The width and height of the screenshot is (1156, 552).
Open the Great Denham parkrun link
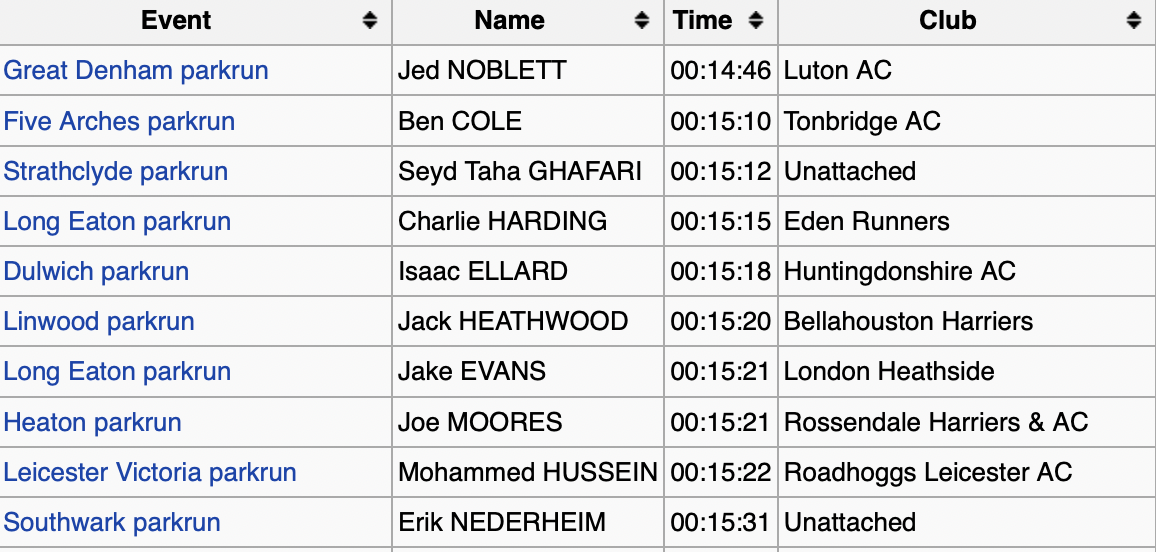click(136, 71)
